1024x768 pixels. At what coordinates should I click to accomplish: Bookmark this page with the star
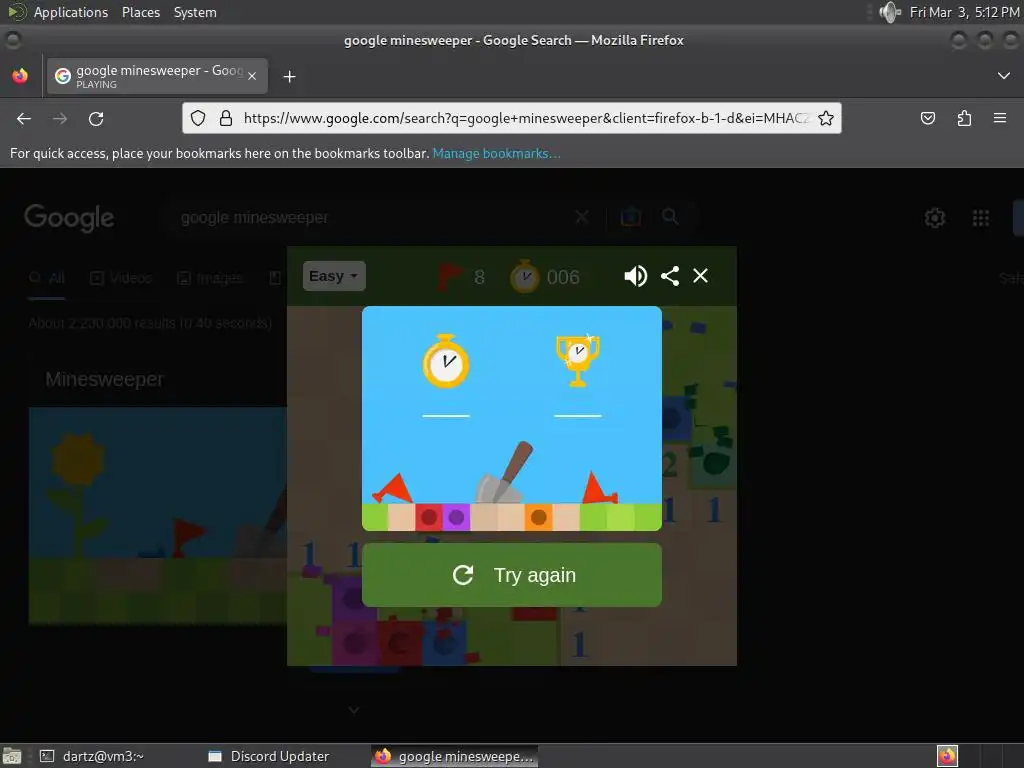click(825, 118)
